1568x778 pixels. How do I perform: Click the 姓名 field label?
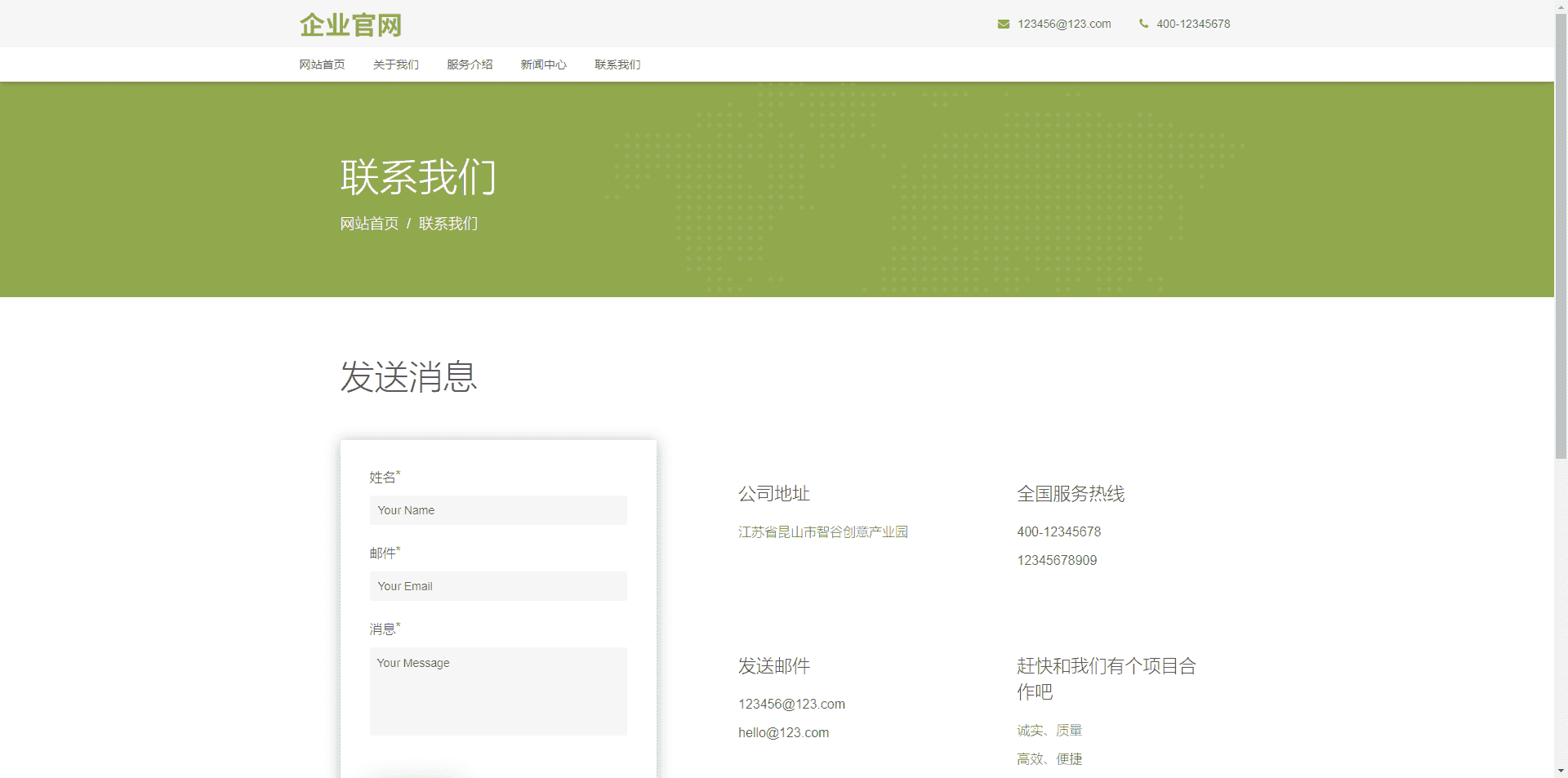point(383,478)
